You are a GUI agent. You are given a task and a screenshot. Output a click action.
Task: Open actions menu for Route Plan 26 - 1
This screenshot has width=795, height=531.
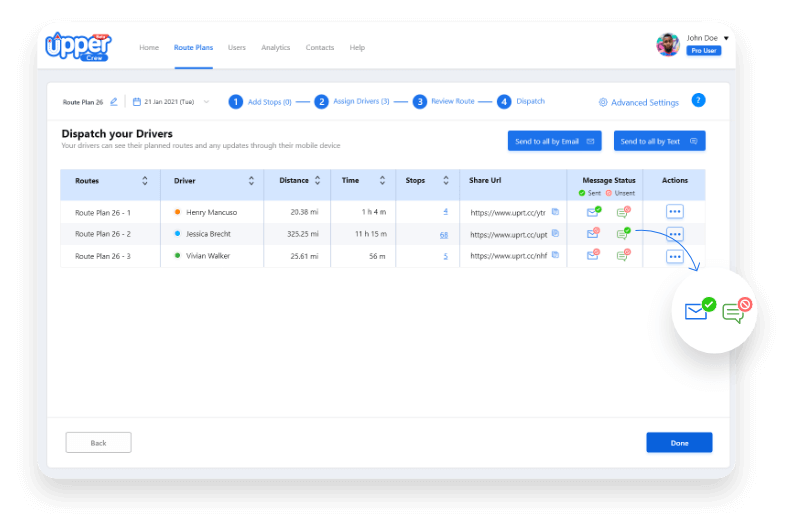coord(674,211)
